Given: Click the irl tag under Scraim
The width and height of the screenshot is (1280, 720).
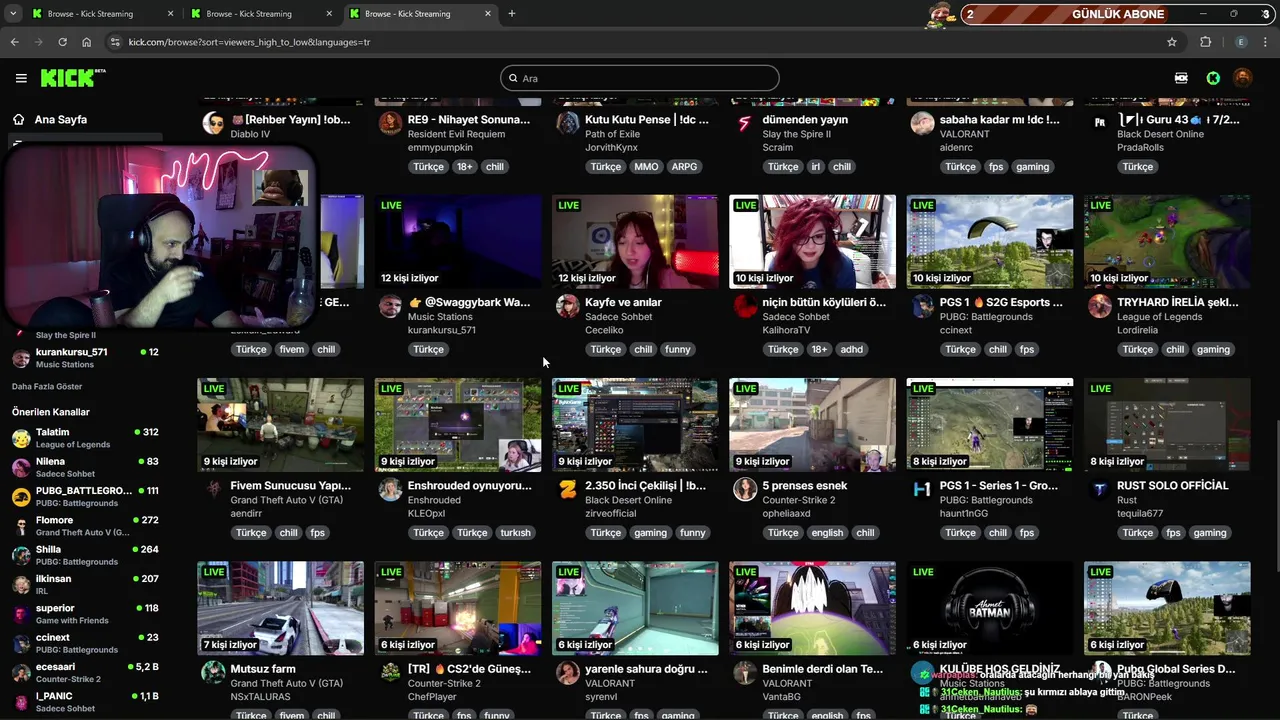Looking at the screenshot, I should coord(816,167).
